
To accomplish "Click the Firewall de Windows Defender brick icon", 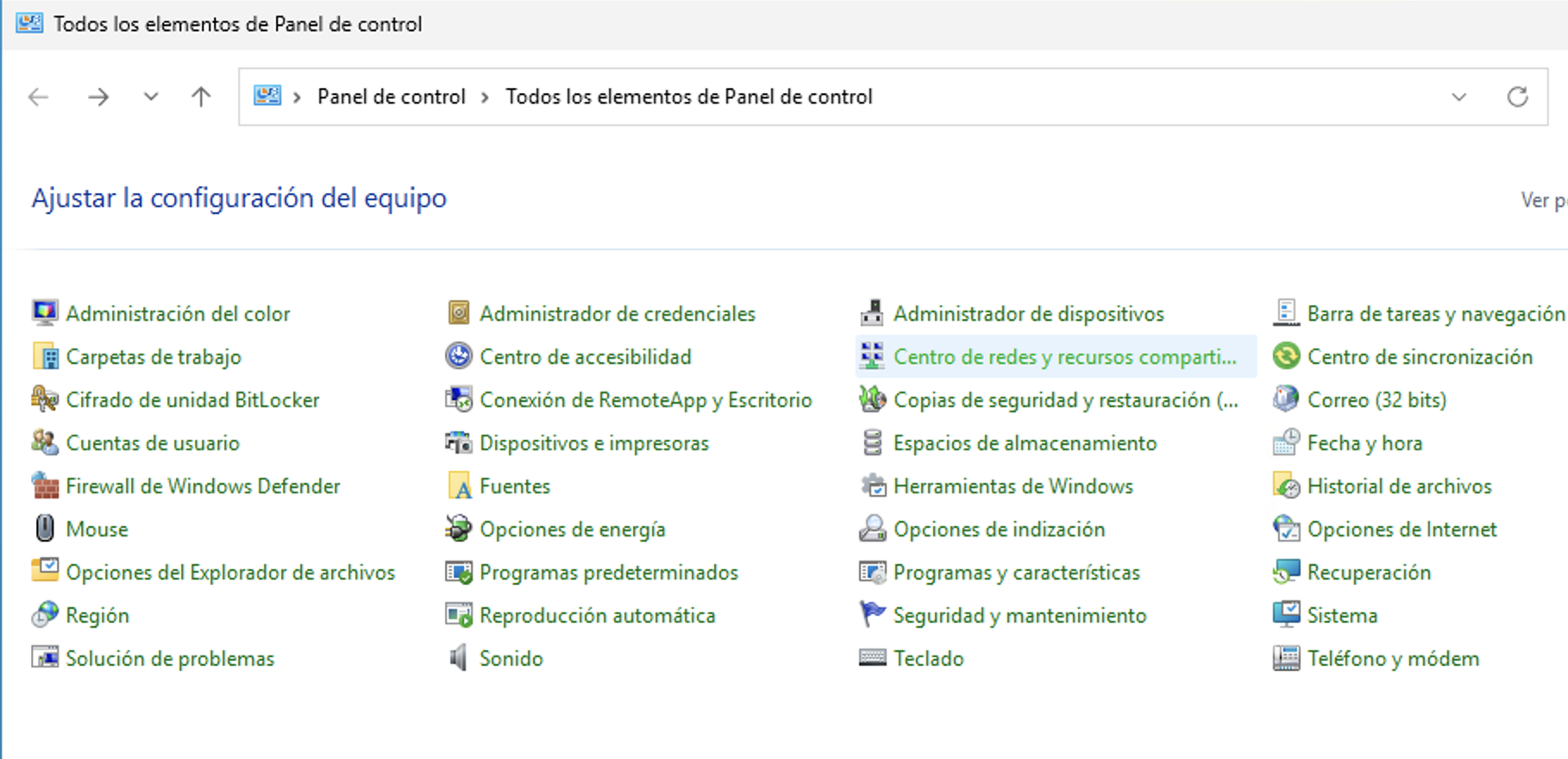I will (45, 485).
